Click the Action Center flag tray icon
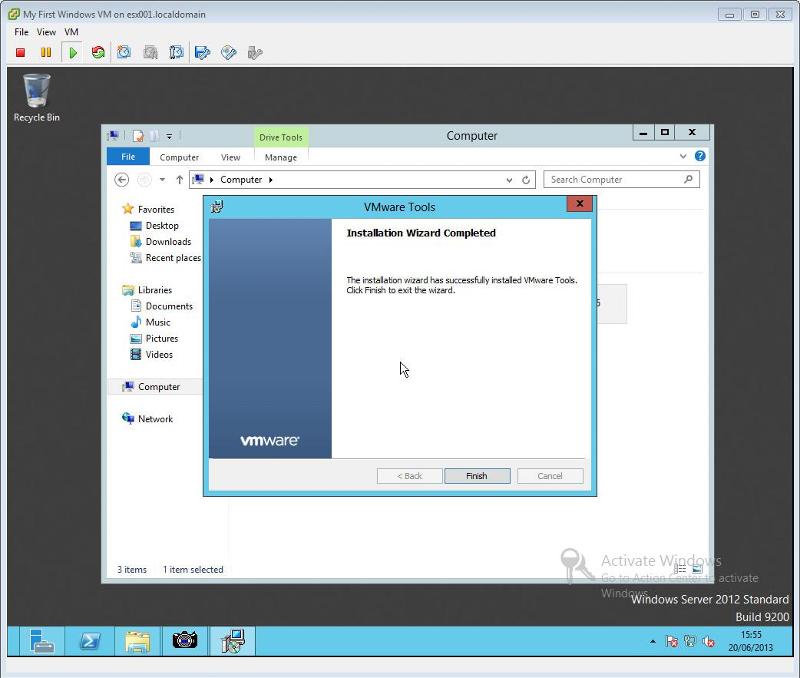The width and height of the screenshot is (800, 678). [x=671, y=641]
